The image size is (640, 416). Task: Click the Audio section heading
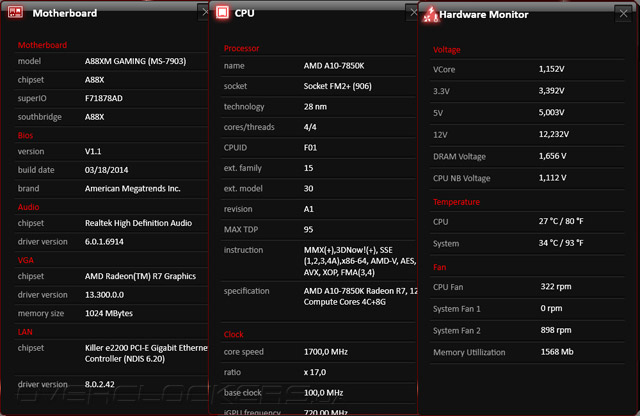[28, 207]
